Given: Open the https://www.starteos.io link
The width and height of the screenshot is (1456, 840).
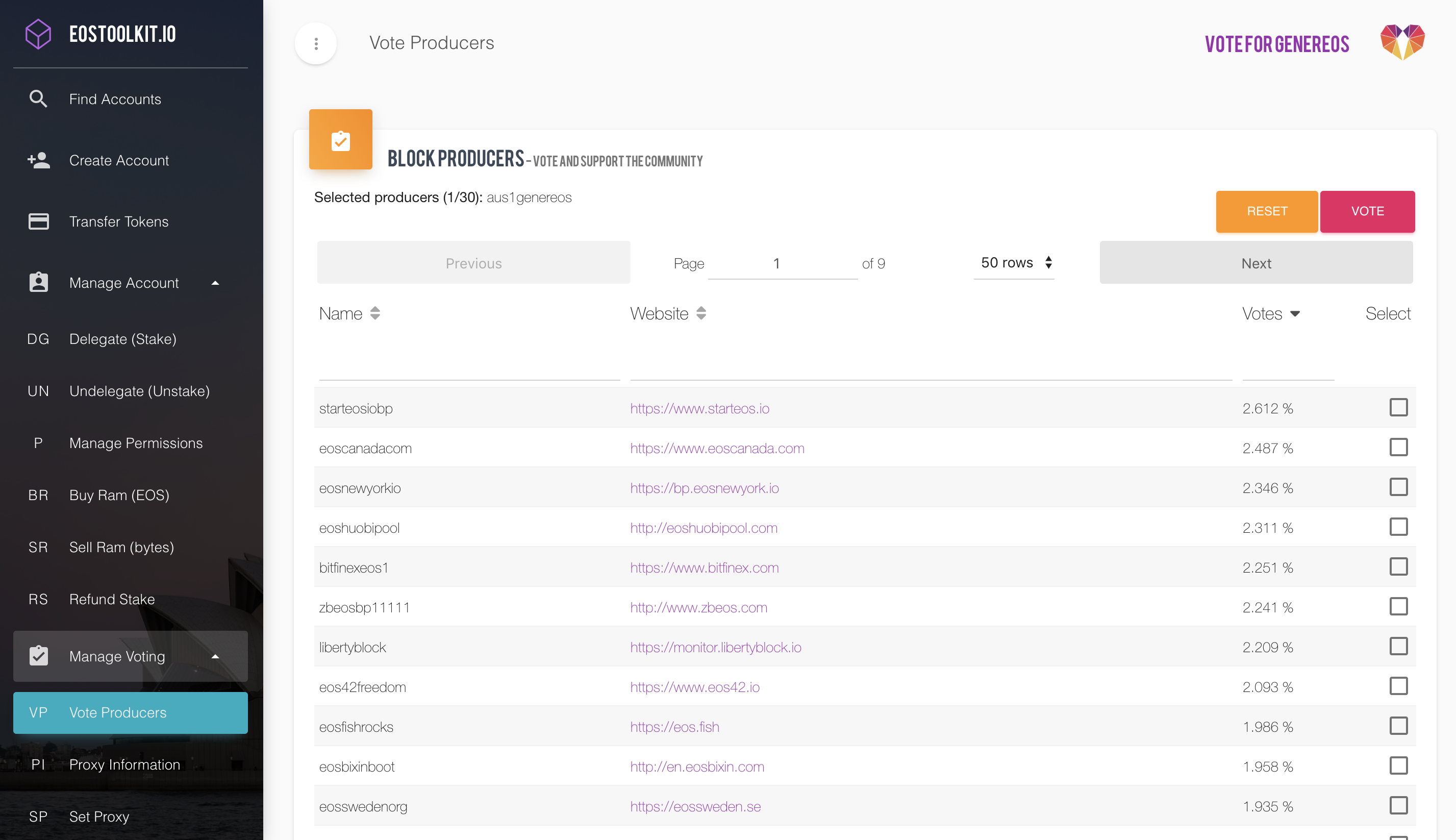Looking at the screenshot, I should [x=699, y=408].
